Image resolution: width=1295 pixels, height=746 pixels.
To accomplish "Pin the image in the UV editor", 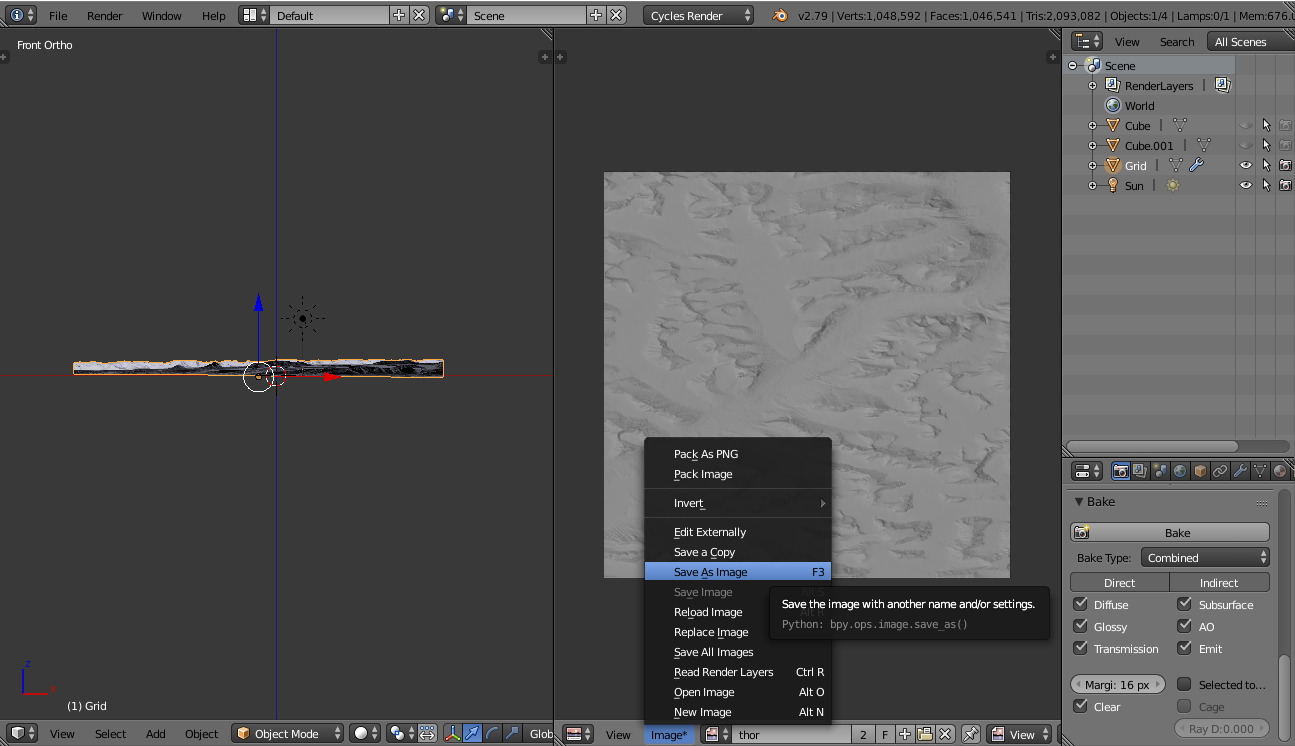I will point(970,734).
